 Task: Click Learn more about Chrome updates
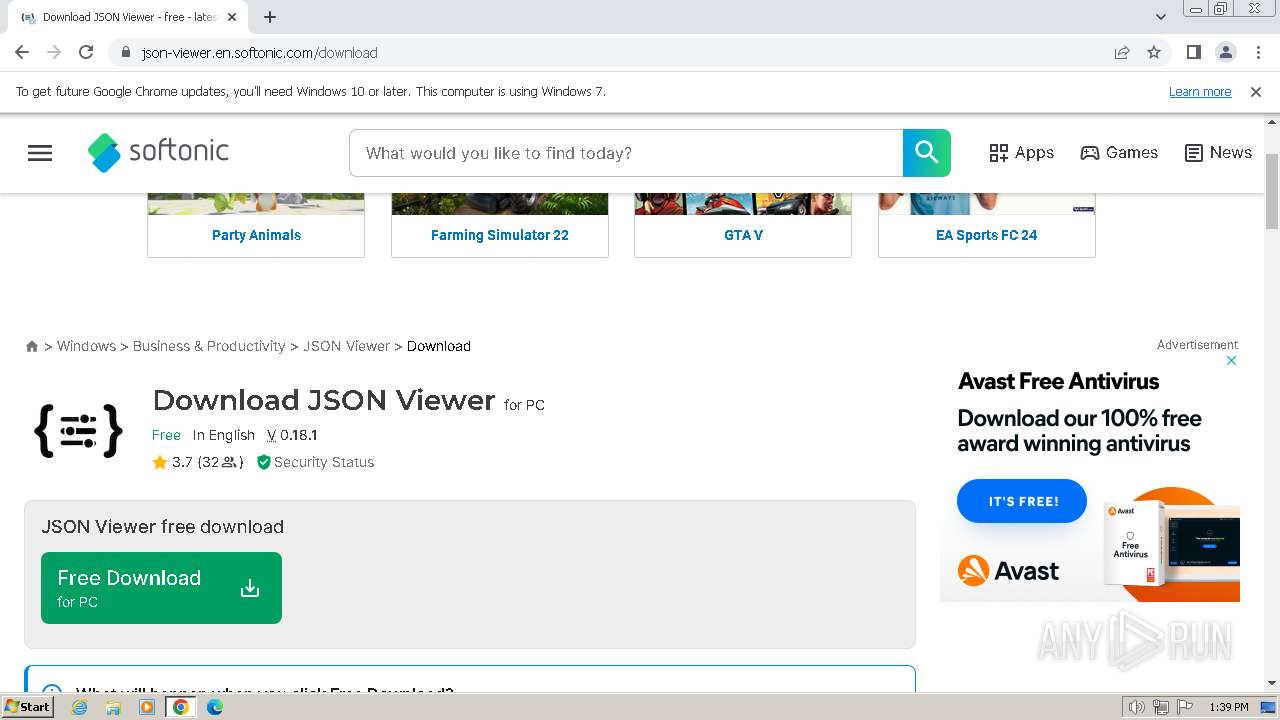(1200, 91)
